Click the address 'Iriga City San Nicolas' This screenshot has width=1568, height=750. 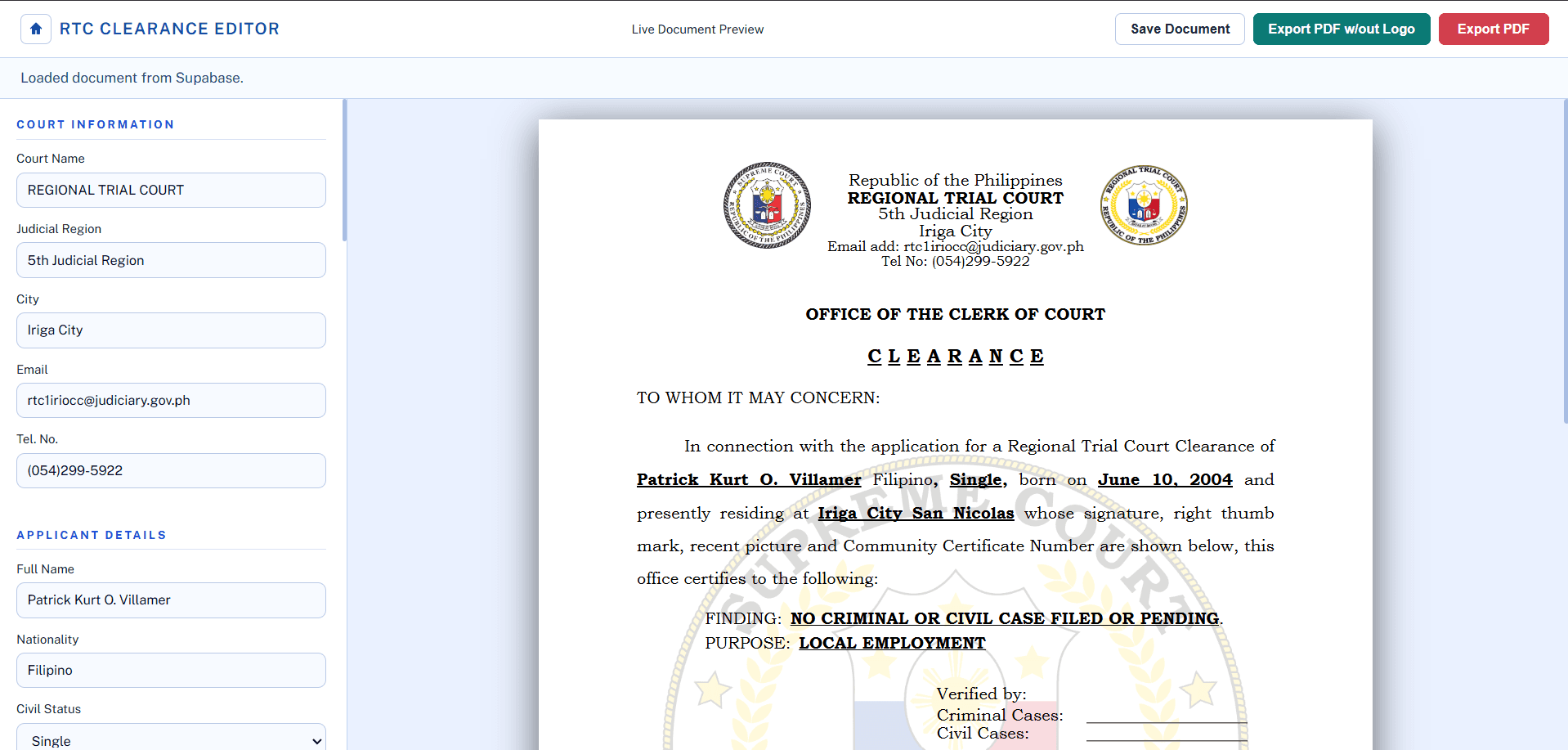[x=916, y=514]
